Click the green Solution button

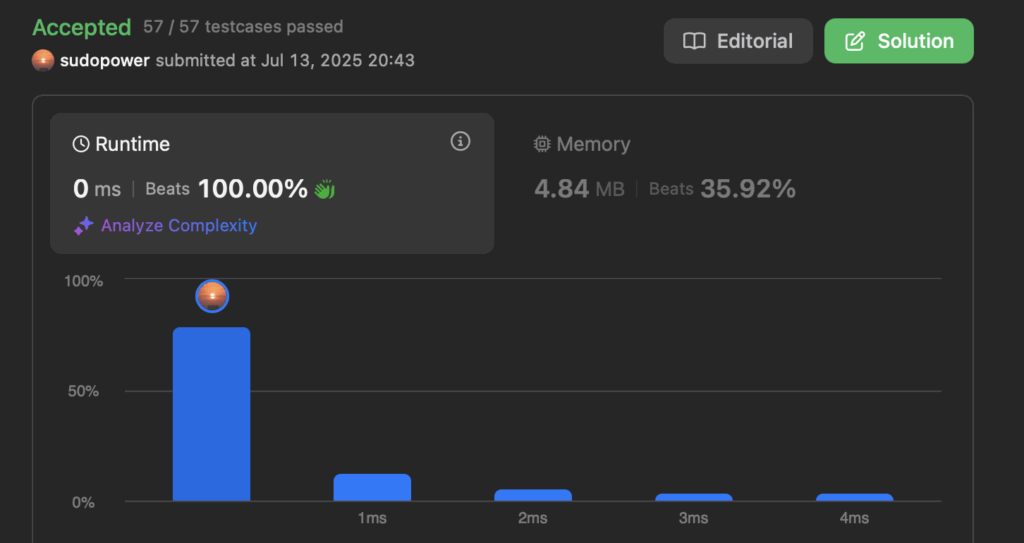point(899,41)
